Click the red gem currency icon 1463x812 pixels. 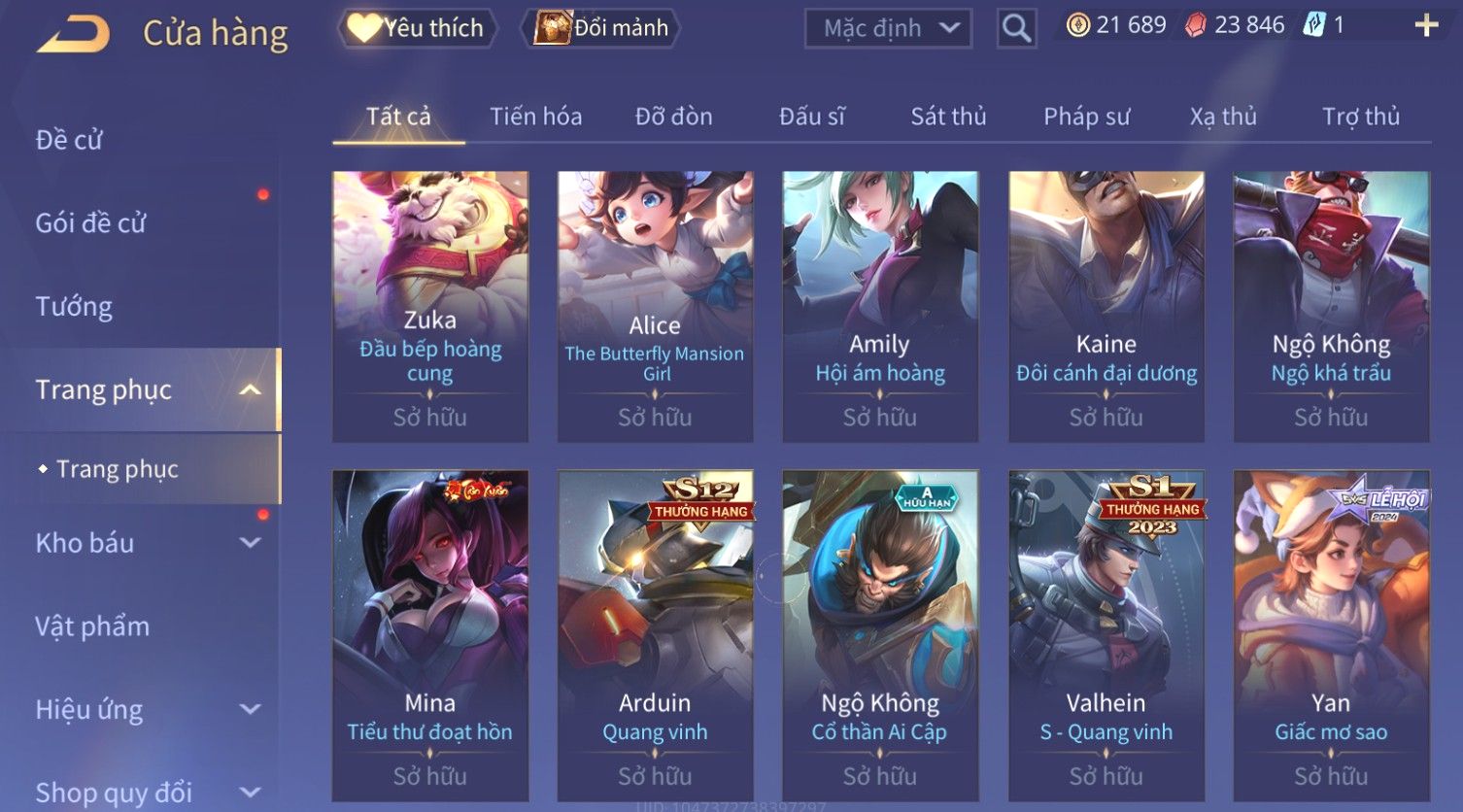click(1196, 25)
